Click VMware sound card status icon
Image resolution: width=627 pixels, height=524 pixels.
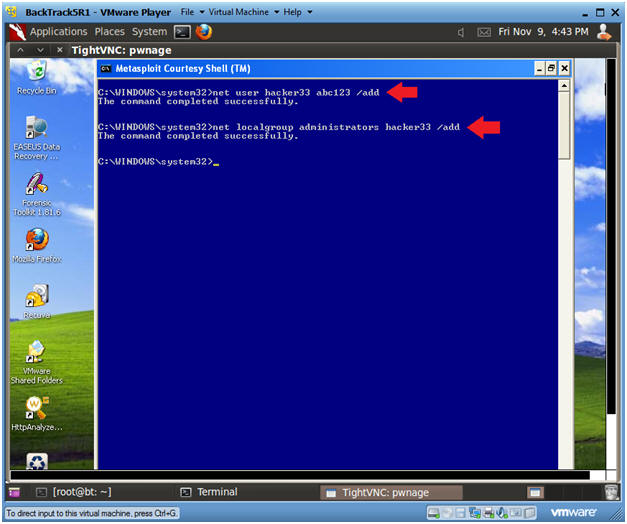tap(502, 513)
